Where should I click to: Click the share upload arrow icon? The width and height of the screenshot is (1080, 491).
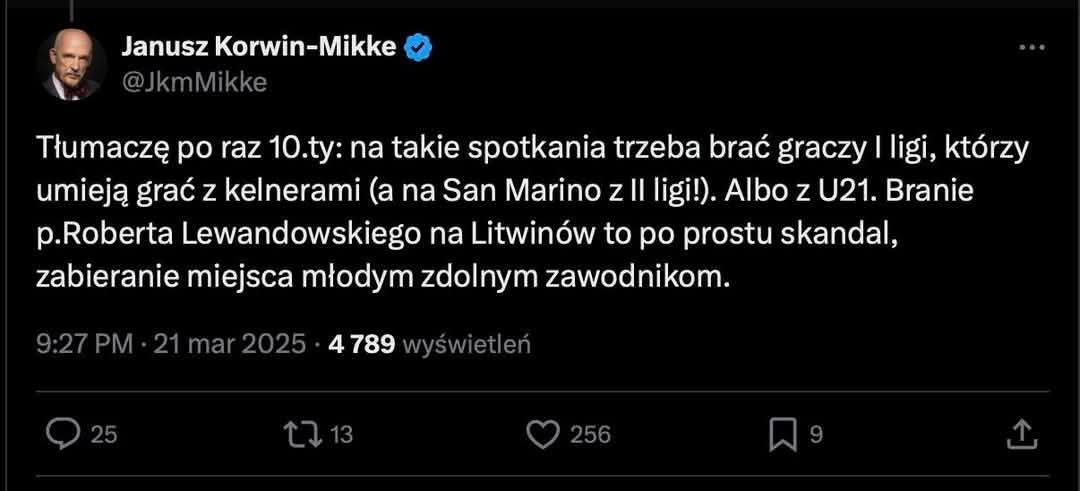point(1020,434)
